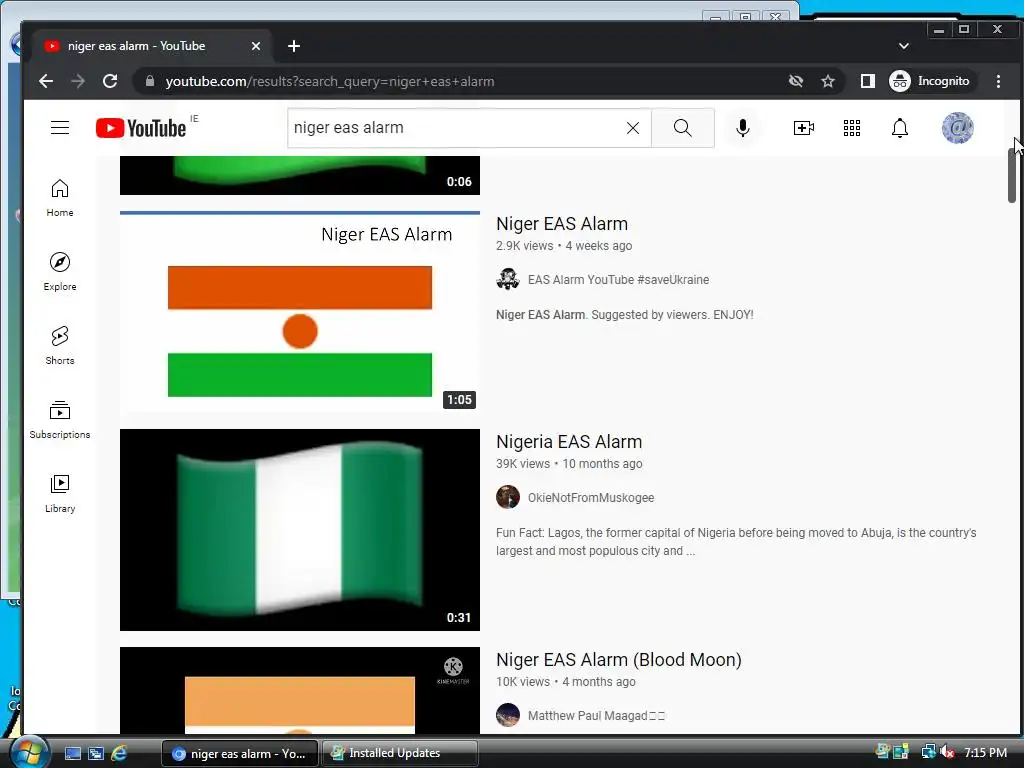Viewport: 1024px width, 768px height.
Task: Open the Blood Moon video thumbnail
Action: point(300,690)
